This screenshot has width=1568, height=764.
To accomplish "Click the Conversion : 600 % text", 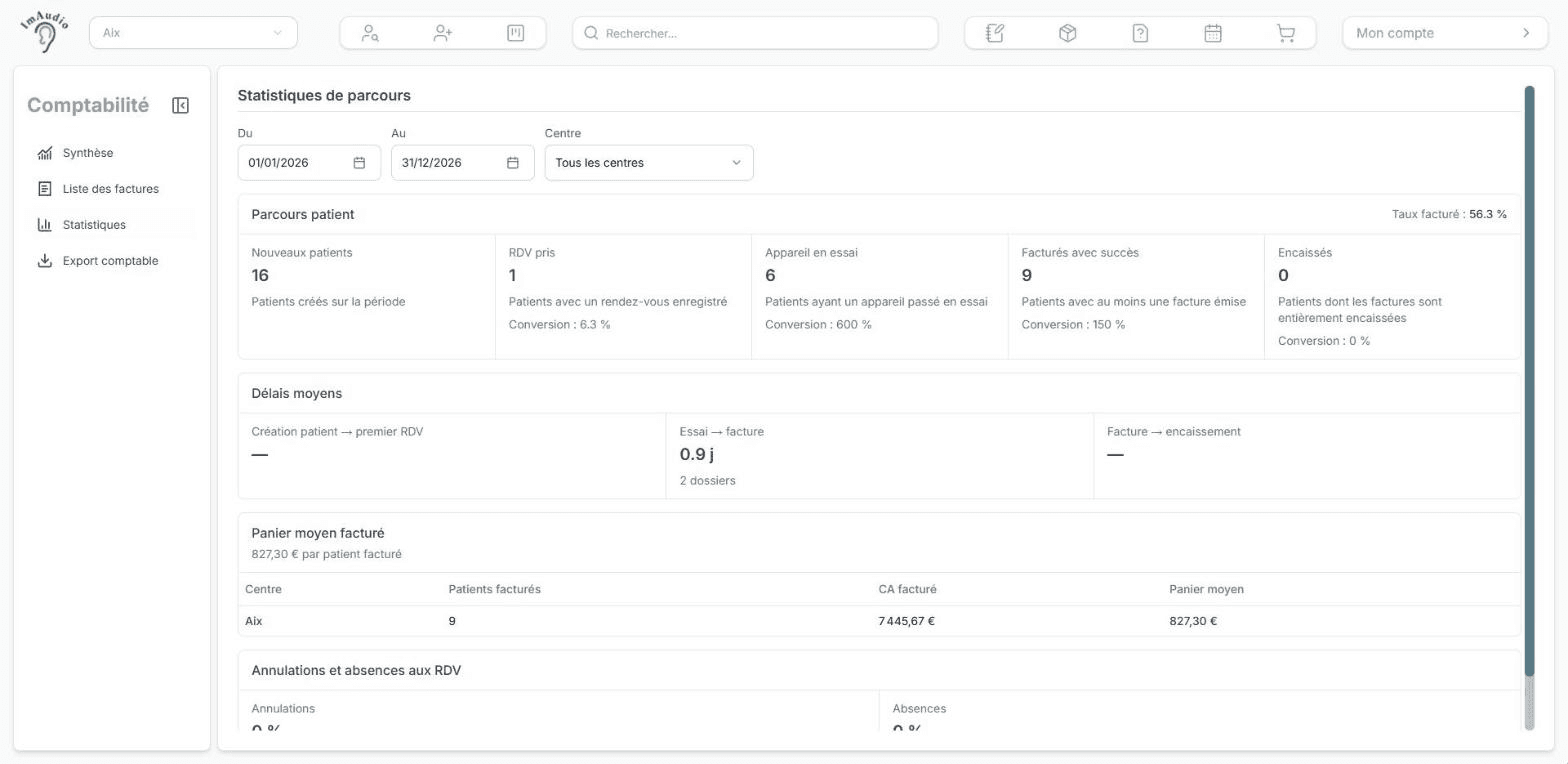I will coord(818,325).
